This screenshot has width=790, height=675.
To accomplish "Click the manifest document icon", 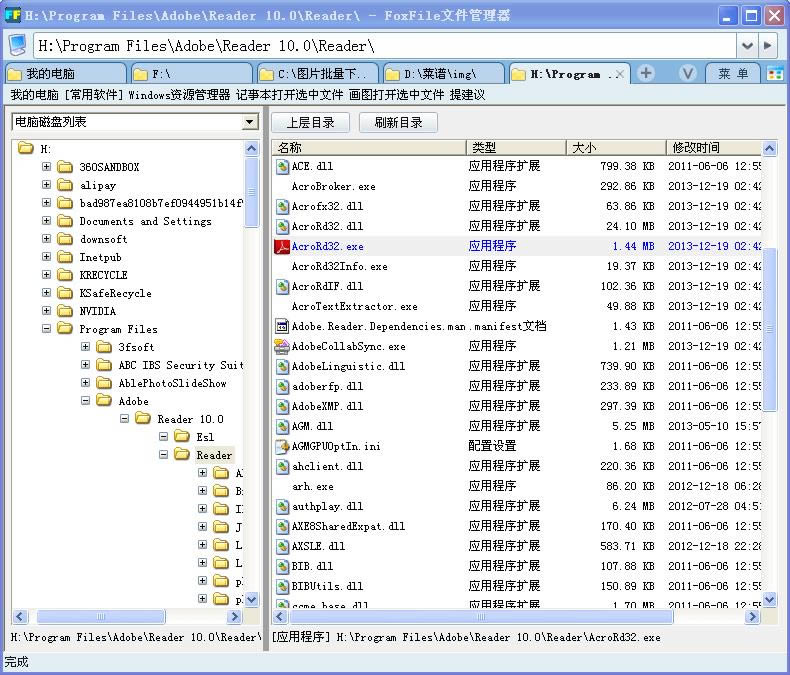I will click(x=282, y=326).
